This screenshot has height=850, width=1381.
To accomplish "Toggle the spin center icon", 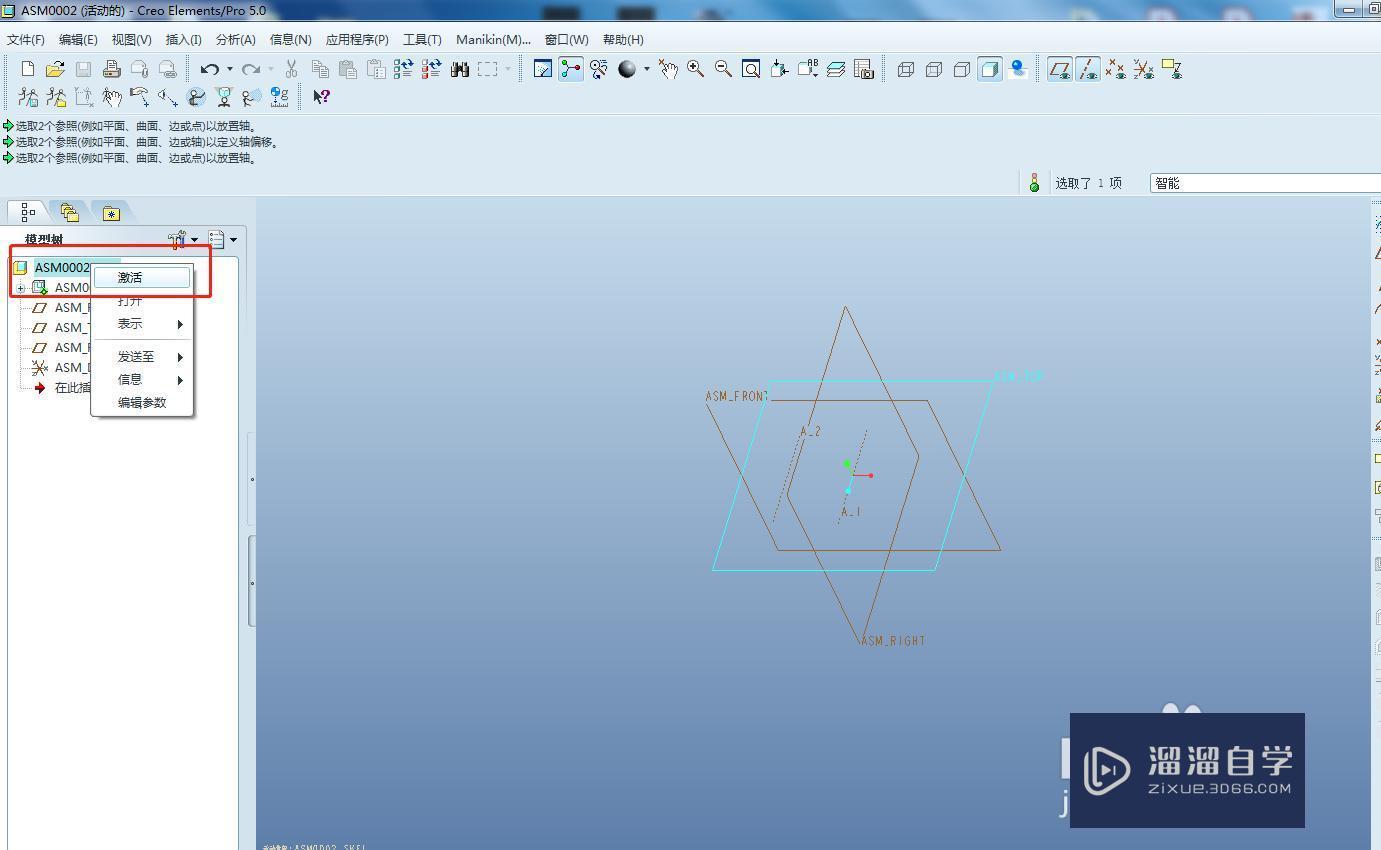I will [x=571, y=69].
